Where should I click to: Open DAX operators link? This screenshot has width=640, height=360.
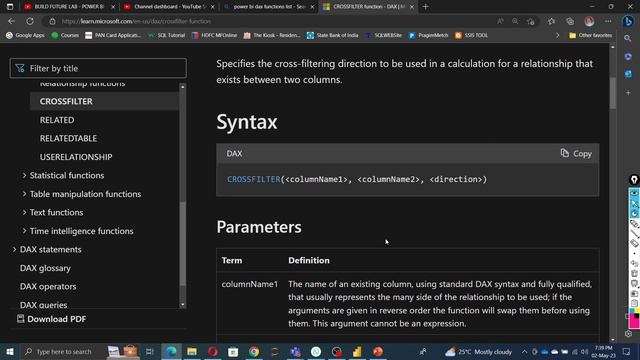[x=48, y=287]
